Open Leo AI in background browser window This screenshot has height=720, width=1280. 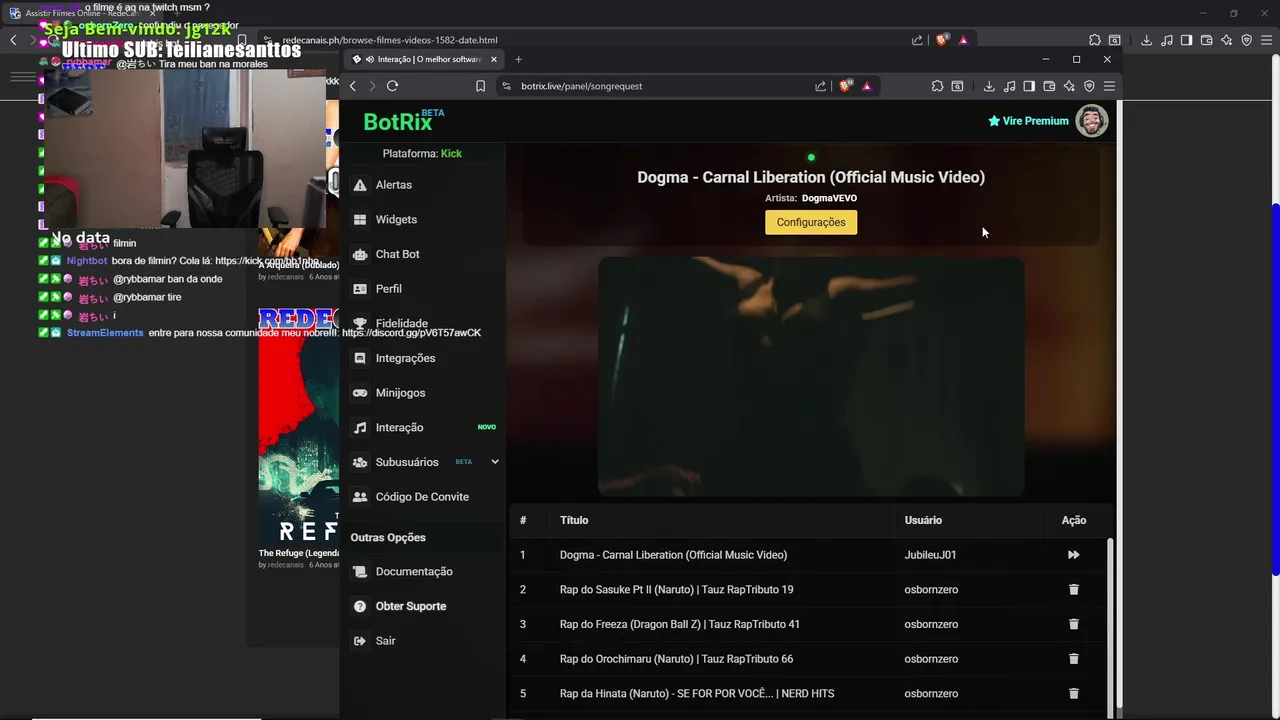tap(1226, 40)
